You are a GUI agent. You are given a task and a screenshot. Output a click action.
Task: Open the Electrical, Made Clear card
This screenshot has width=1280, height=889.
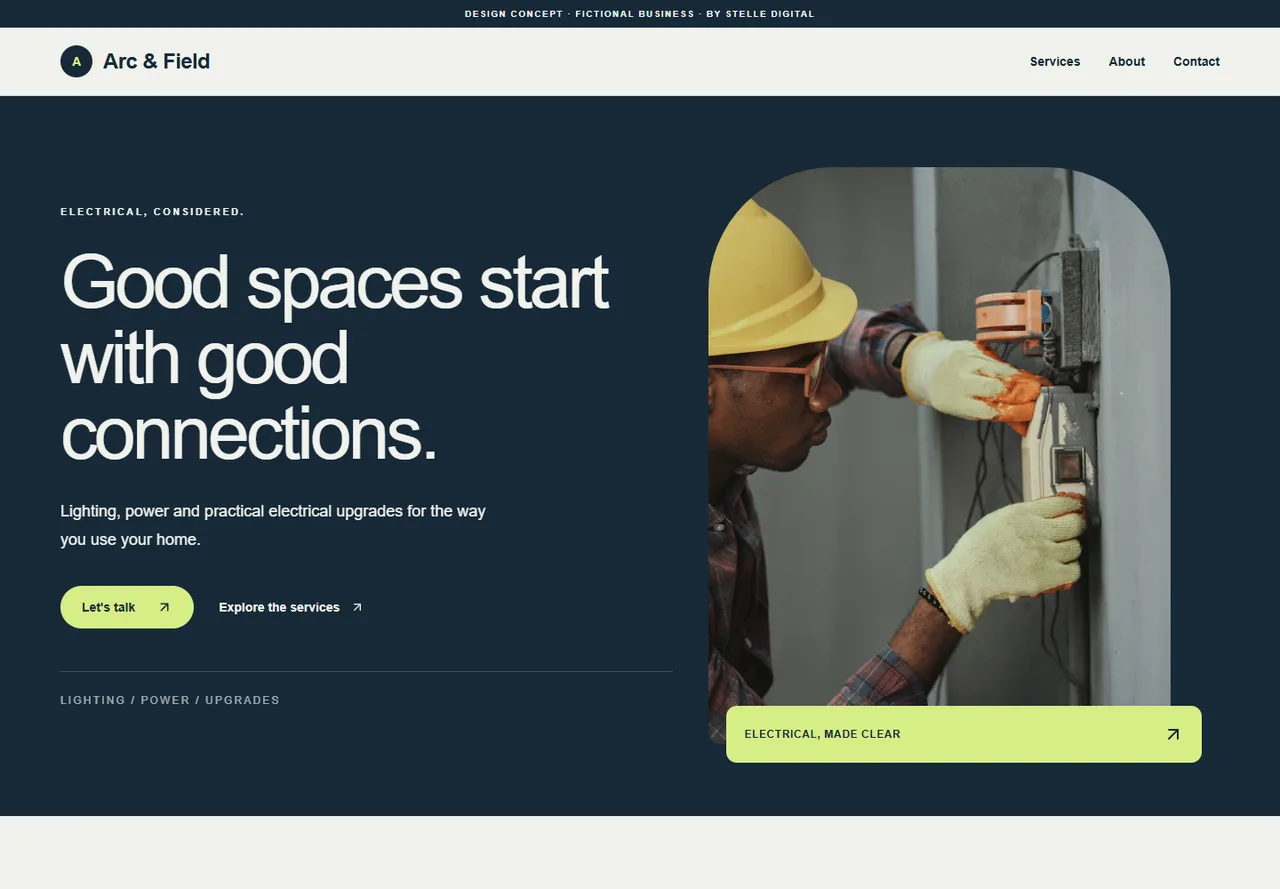[964, 734]
